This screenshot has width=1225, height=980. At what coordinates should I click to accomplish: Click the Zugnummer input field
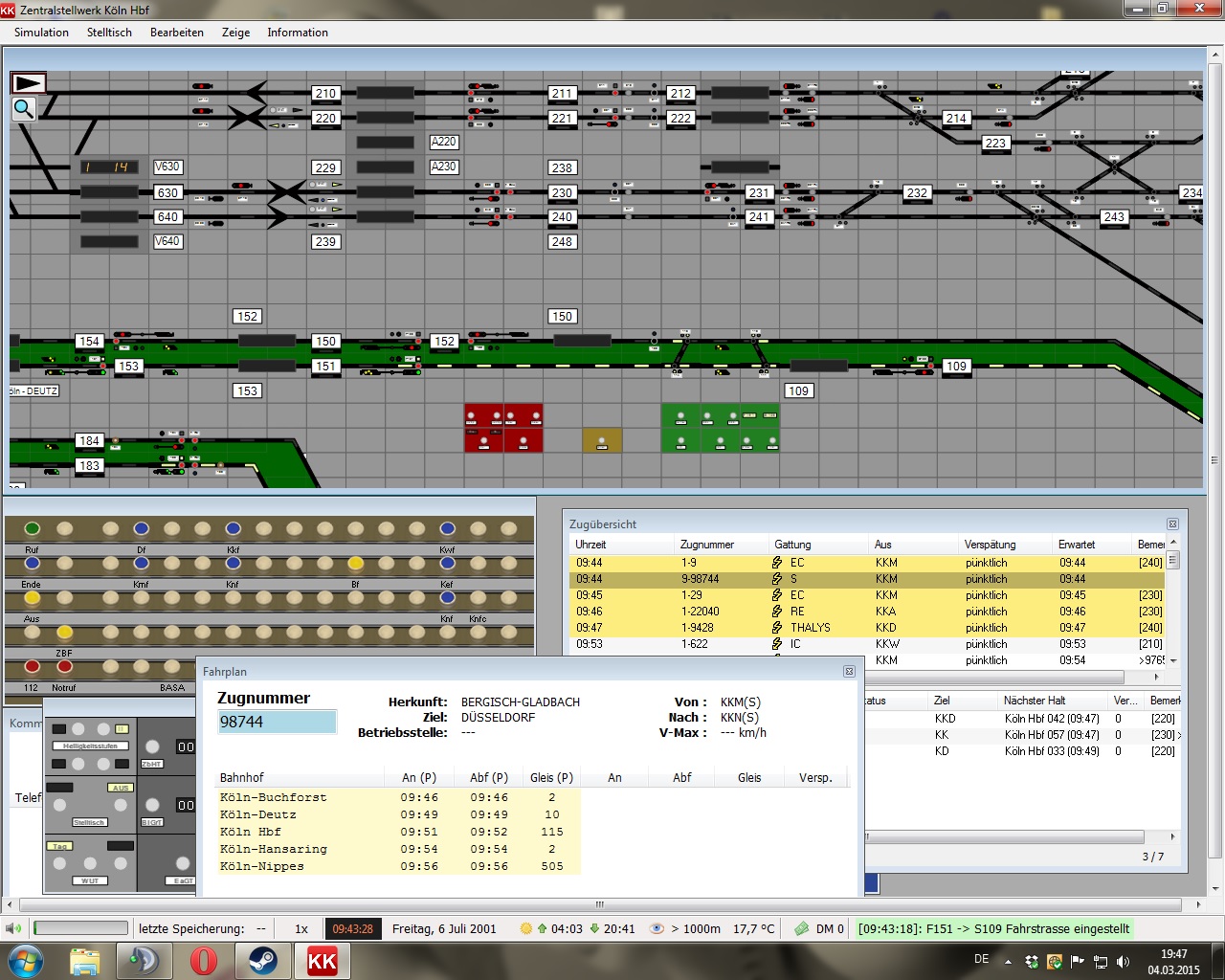coord(278,722)
